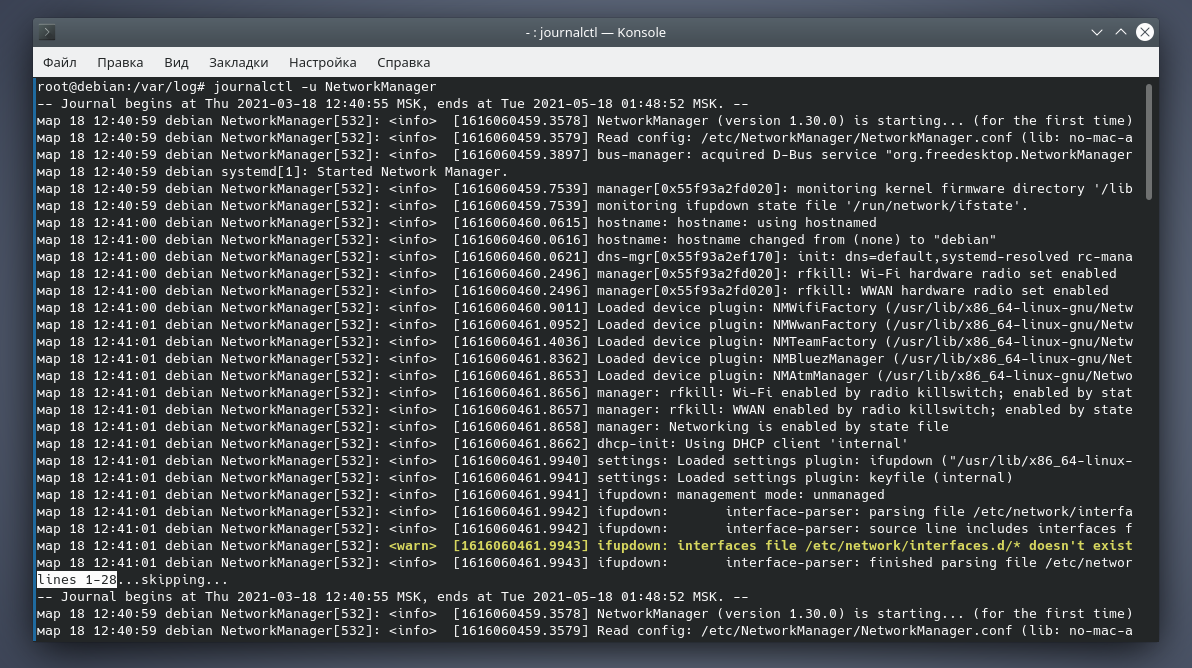The image size is (1192, 668).
Task: Click the terminal's vertical scrollbar handle
Action: click(1149, 130)
